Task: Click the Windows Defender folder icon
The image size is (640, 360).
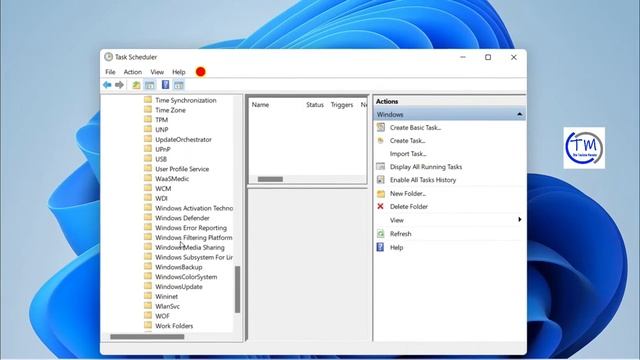Action: pos(148,218)
